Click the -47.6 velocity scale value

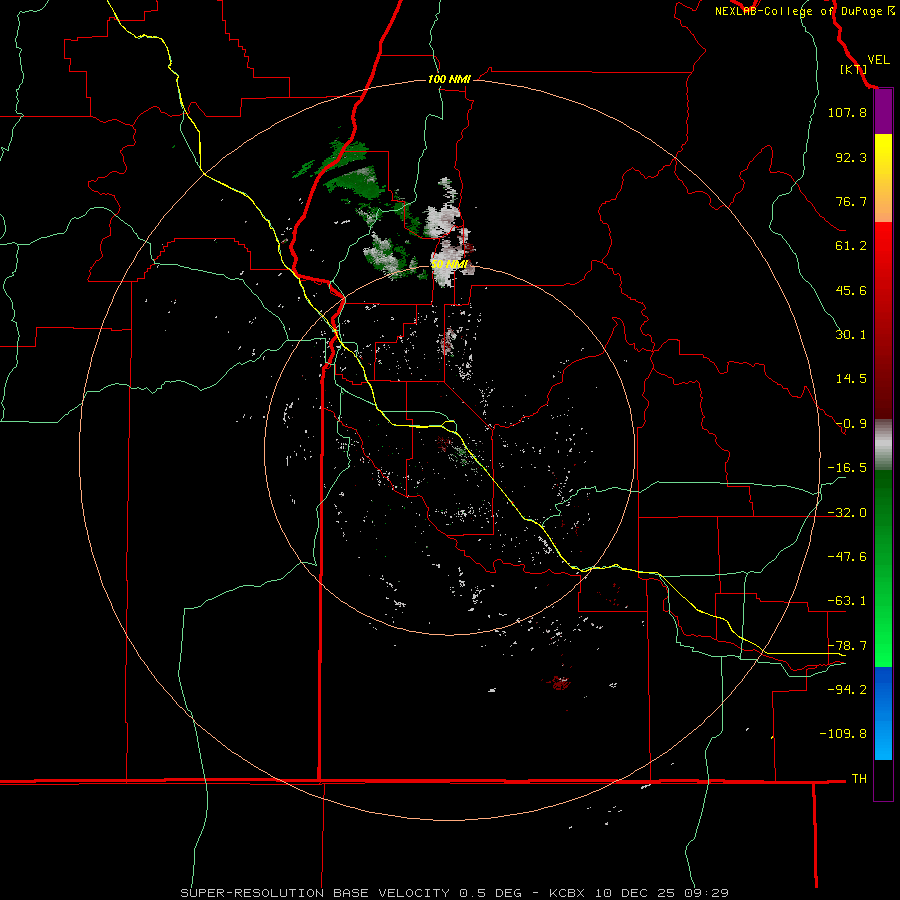click(x=847, y=557)
